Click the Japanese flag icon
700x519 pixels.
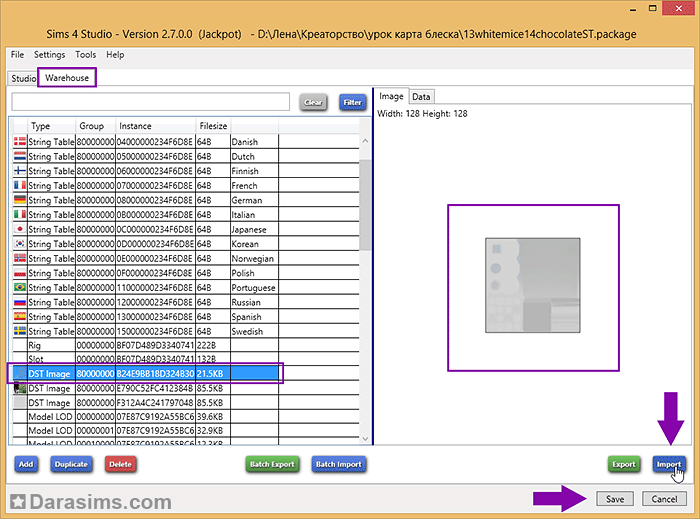click(19, 229)
